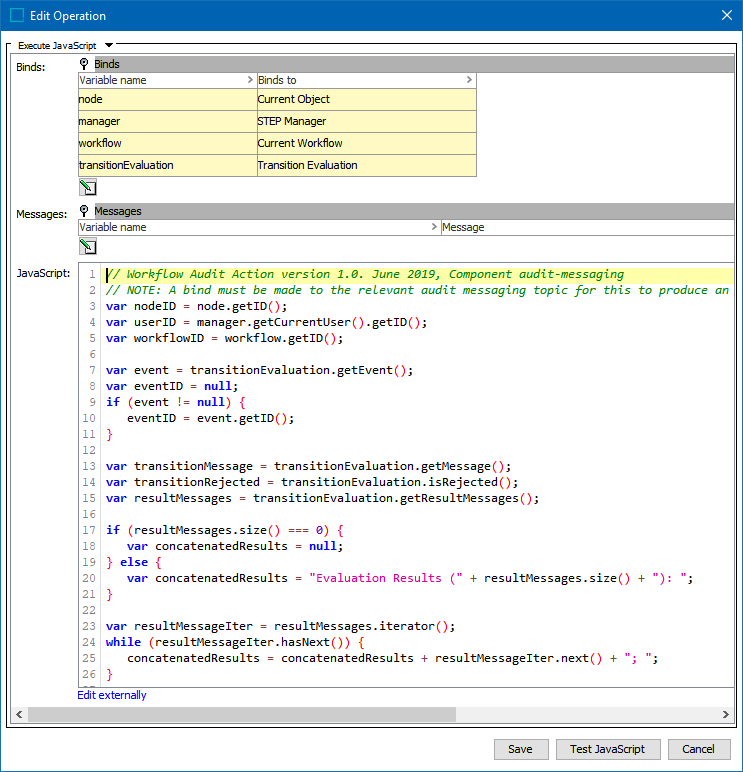Click the Save button
743x772 pixels.
point(520,749)
